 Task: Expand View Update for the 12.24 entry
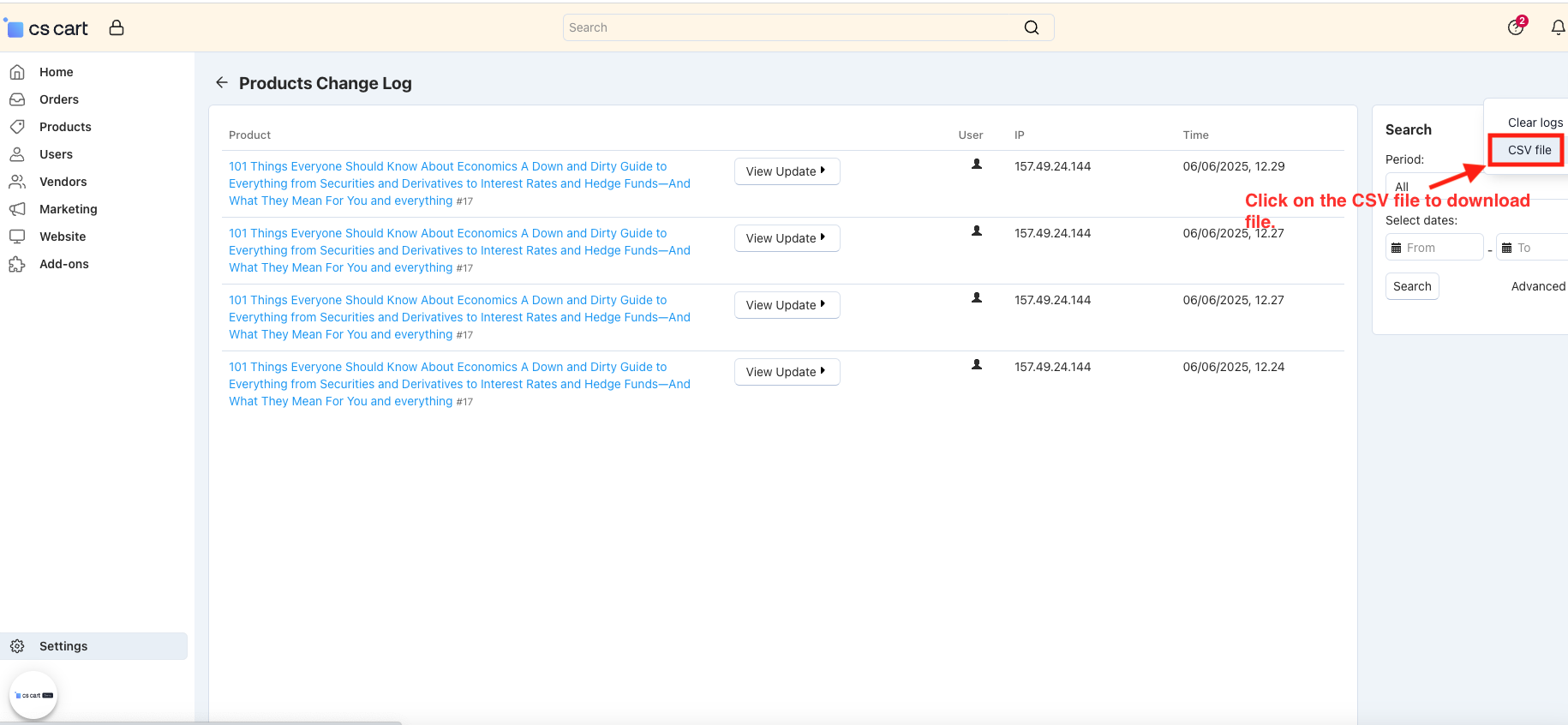787,372
